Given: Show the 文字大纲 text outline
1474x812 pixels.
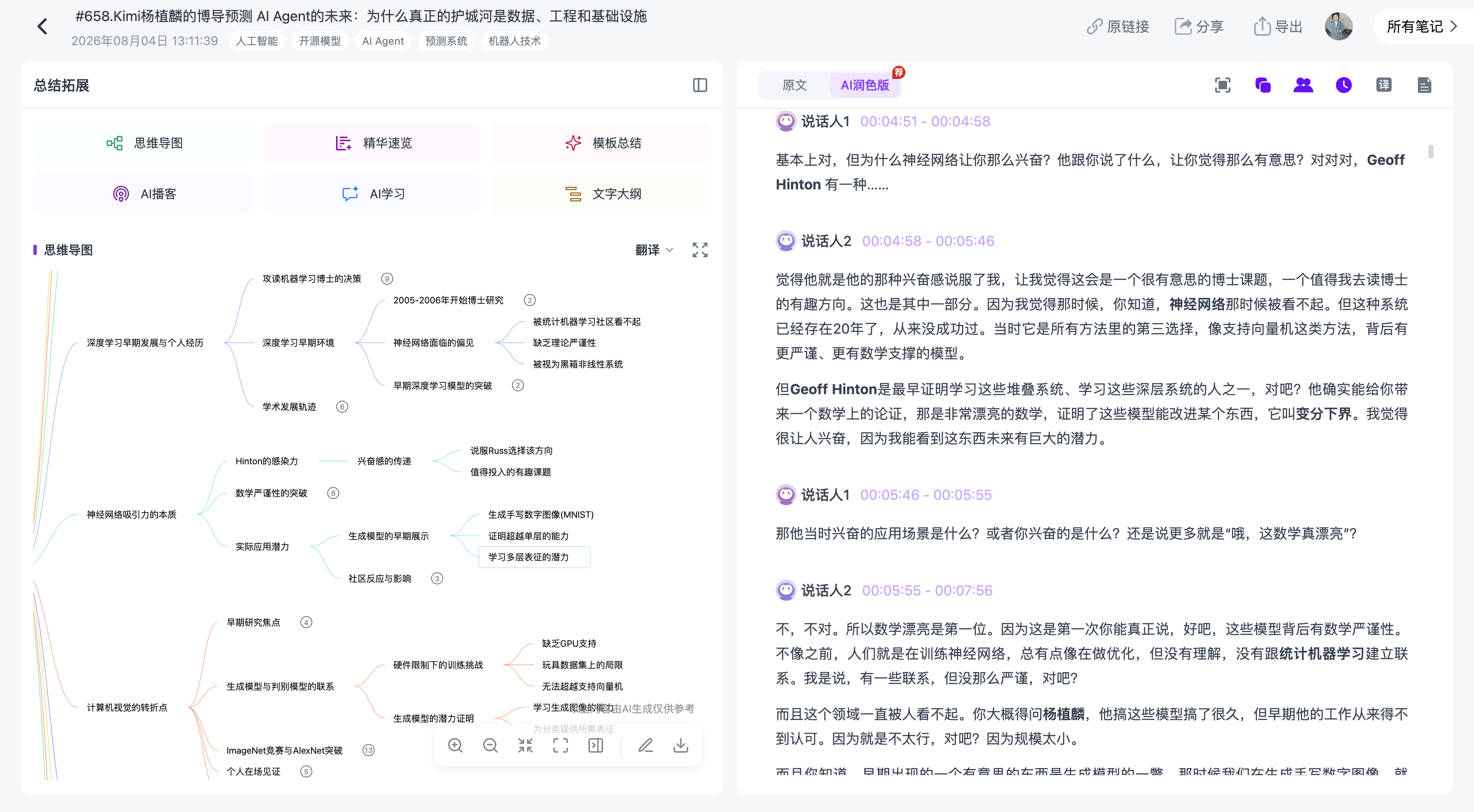Looking at the screenshot, I should (601, 194).
